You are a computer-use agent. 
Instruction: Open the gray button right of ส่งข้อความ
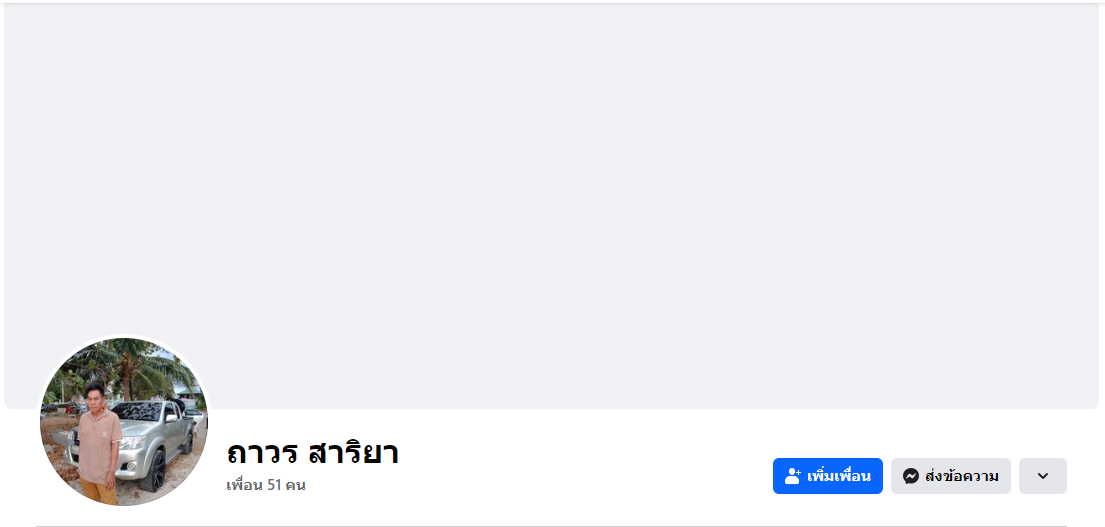click(x=1043, y=476)
